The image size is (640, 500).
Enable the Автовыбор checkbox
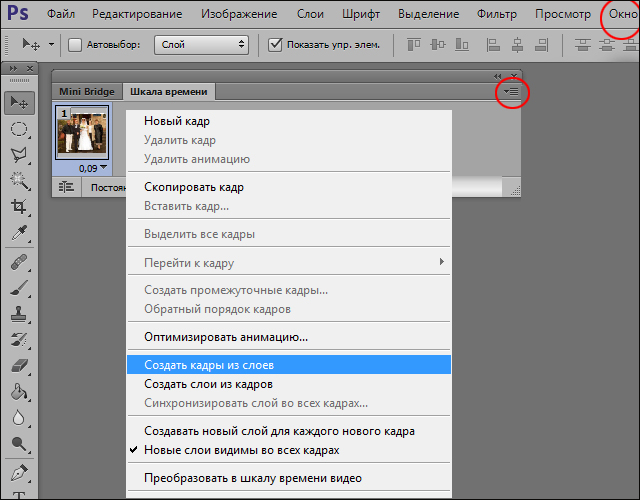(x=75, y=44)
